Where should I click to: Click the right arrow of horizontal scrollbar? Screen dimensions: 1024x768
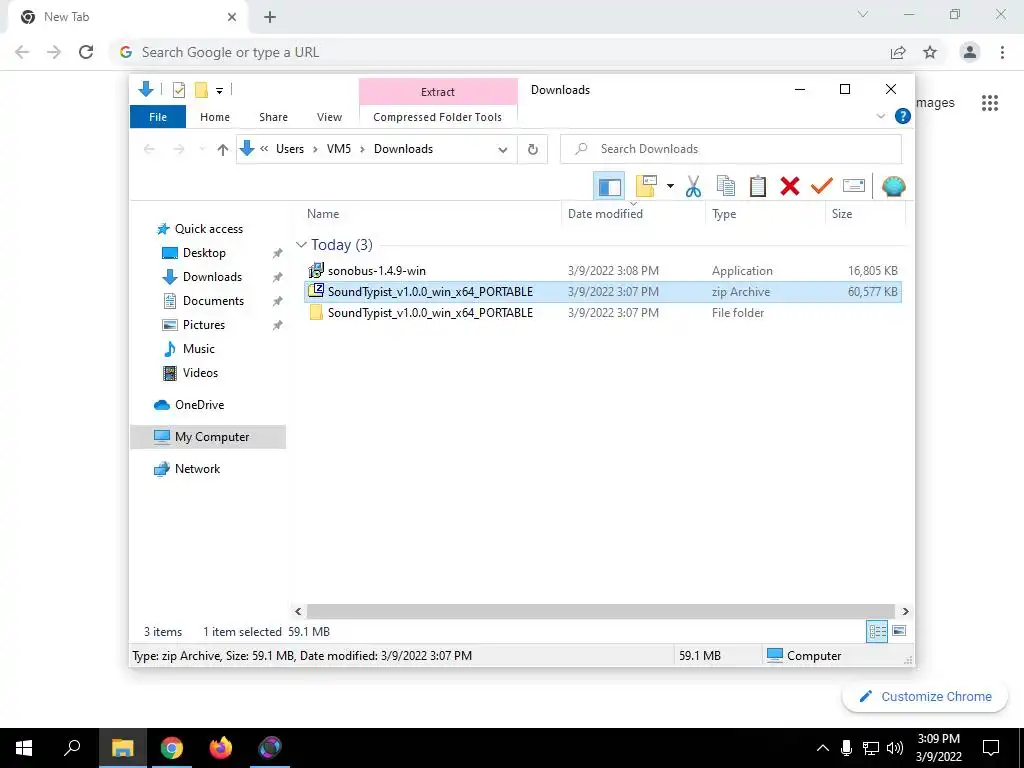(x=905, y=611)
